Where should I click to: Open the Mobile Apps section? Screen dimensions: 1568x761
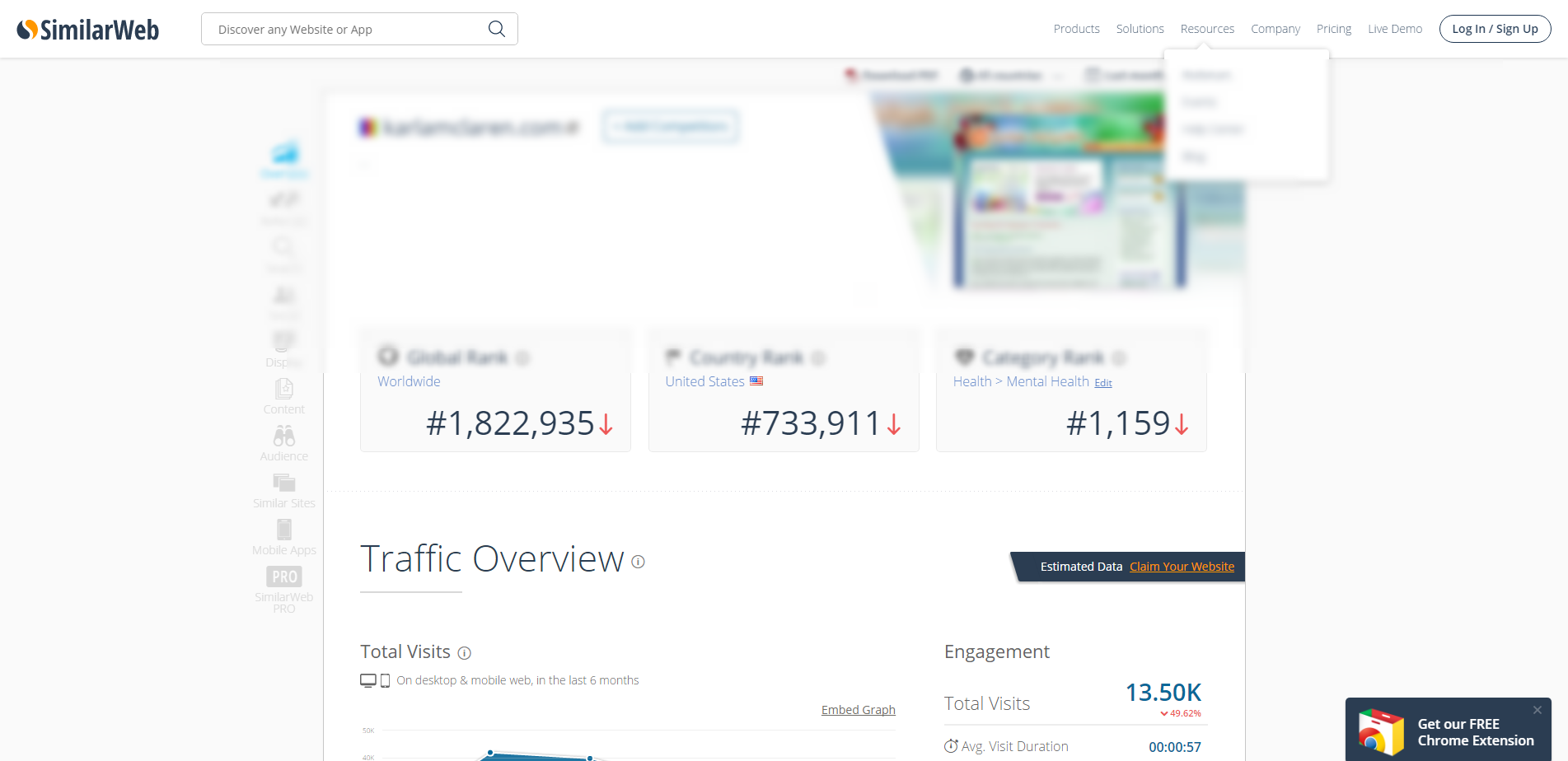click(284, 537)
